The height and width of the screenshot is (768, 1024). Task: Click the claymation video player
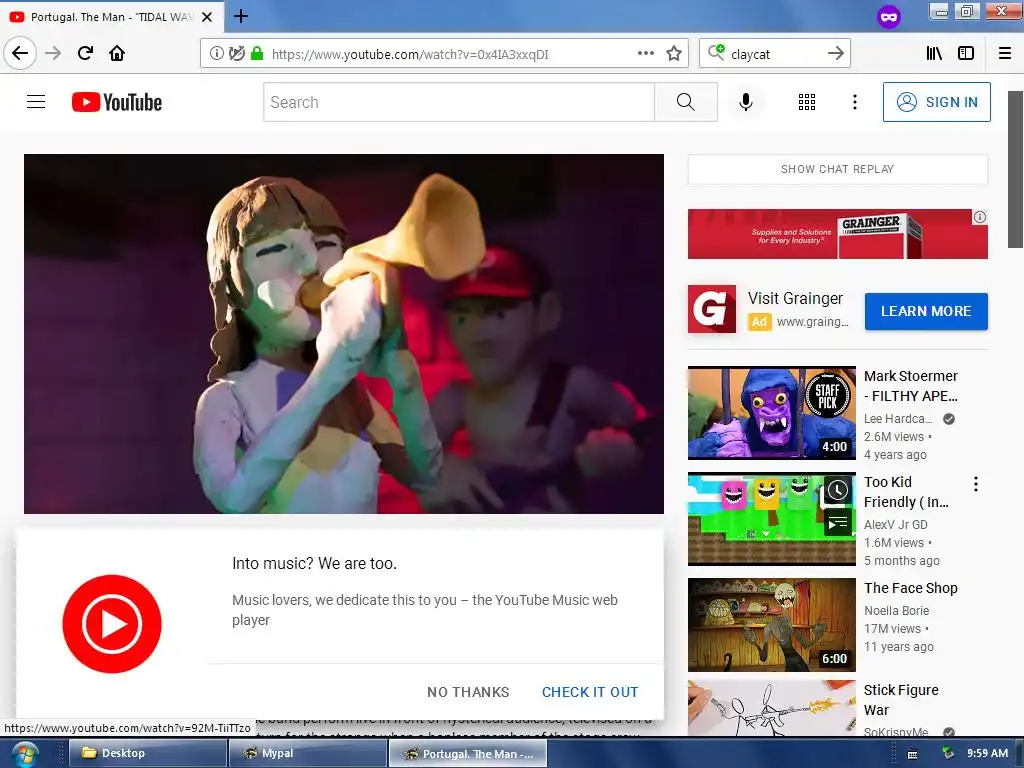point(344,334)
